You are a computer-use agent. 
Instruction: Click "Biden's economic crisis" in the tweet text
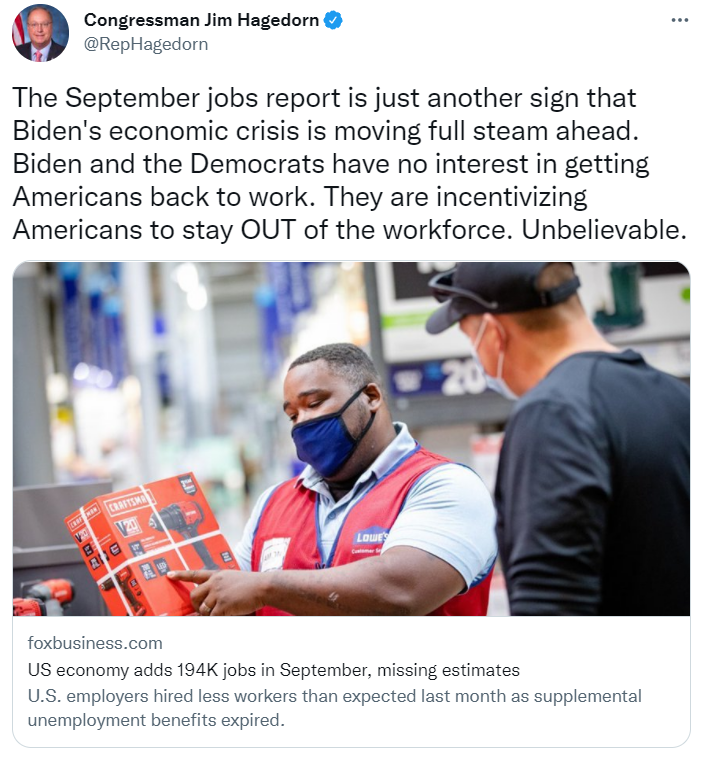pyautogui.click(x=155, y=131)
